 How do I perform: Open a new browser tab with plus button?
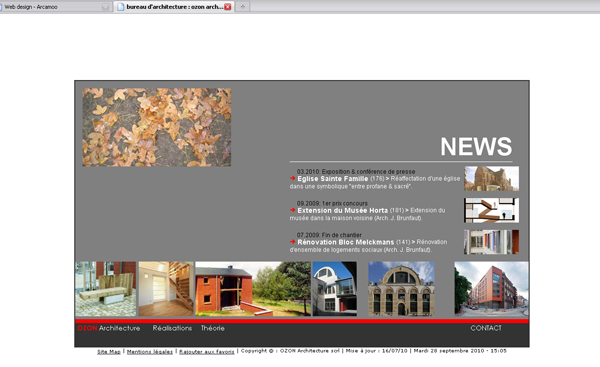(243, 7)
